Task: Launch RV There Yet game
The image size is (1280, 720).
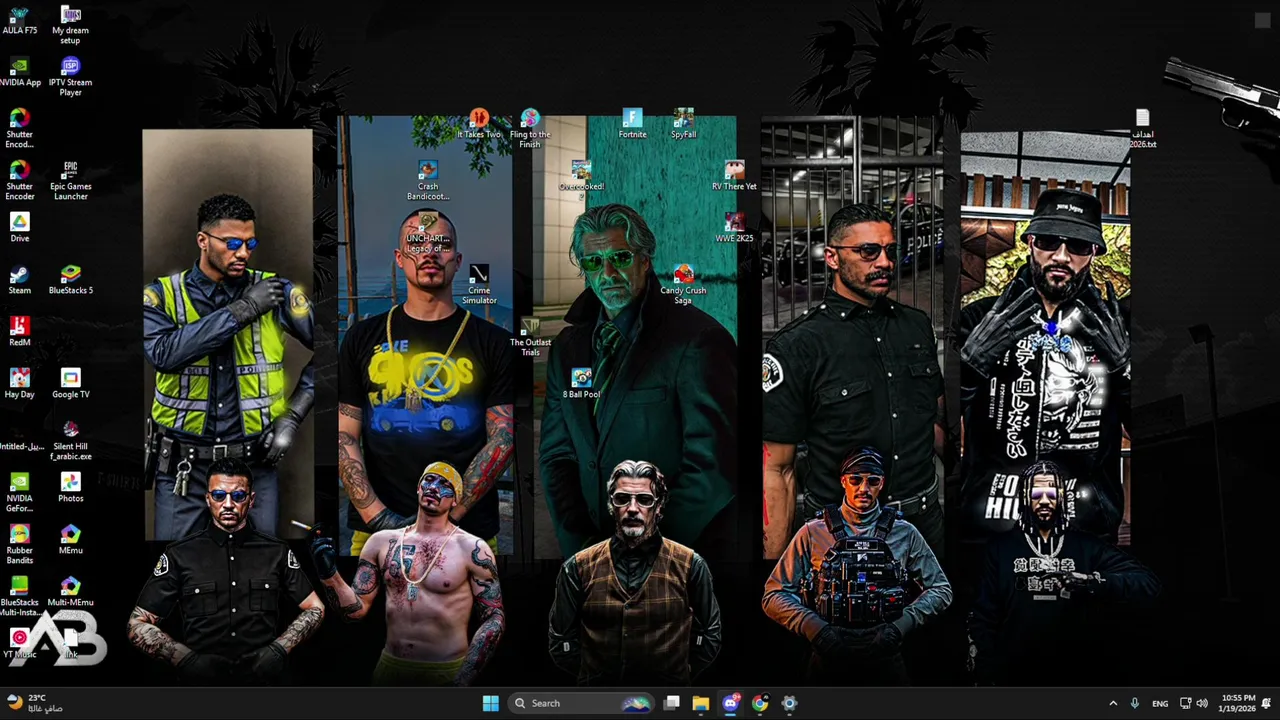Action: 734,176
